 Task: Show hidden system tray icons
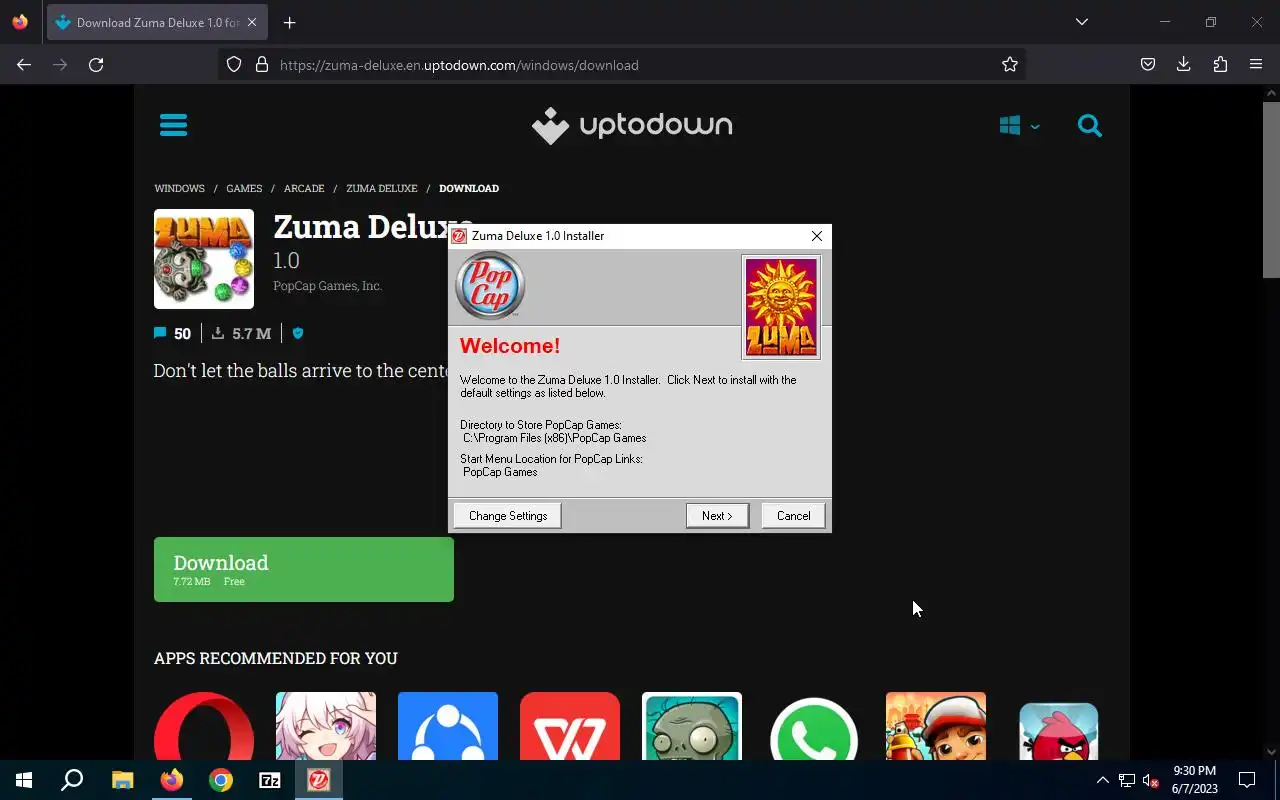(x=1103, y=780)
